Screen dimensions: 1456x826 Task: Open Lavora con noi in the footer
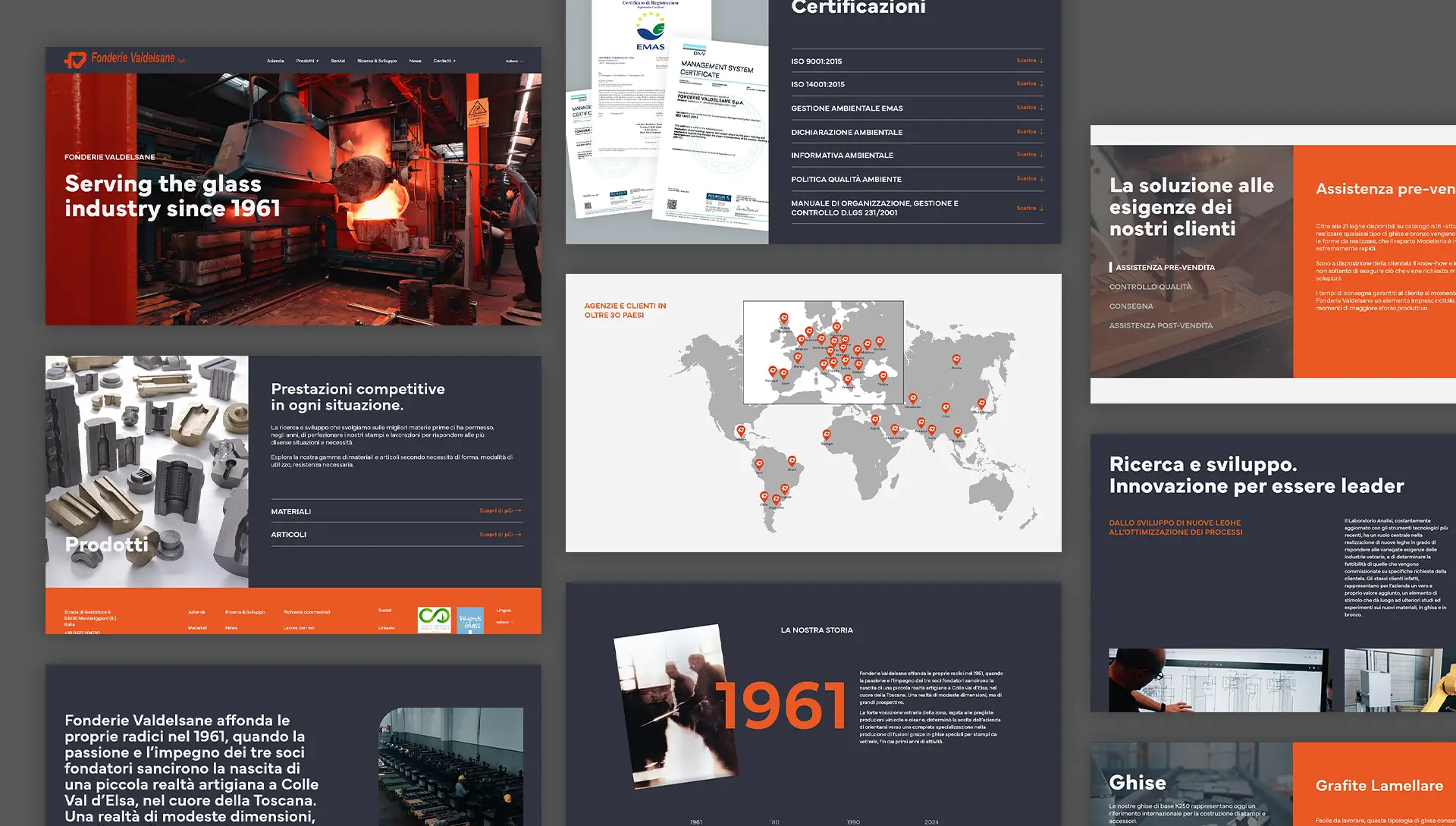pos(299,628)
